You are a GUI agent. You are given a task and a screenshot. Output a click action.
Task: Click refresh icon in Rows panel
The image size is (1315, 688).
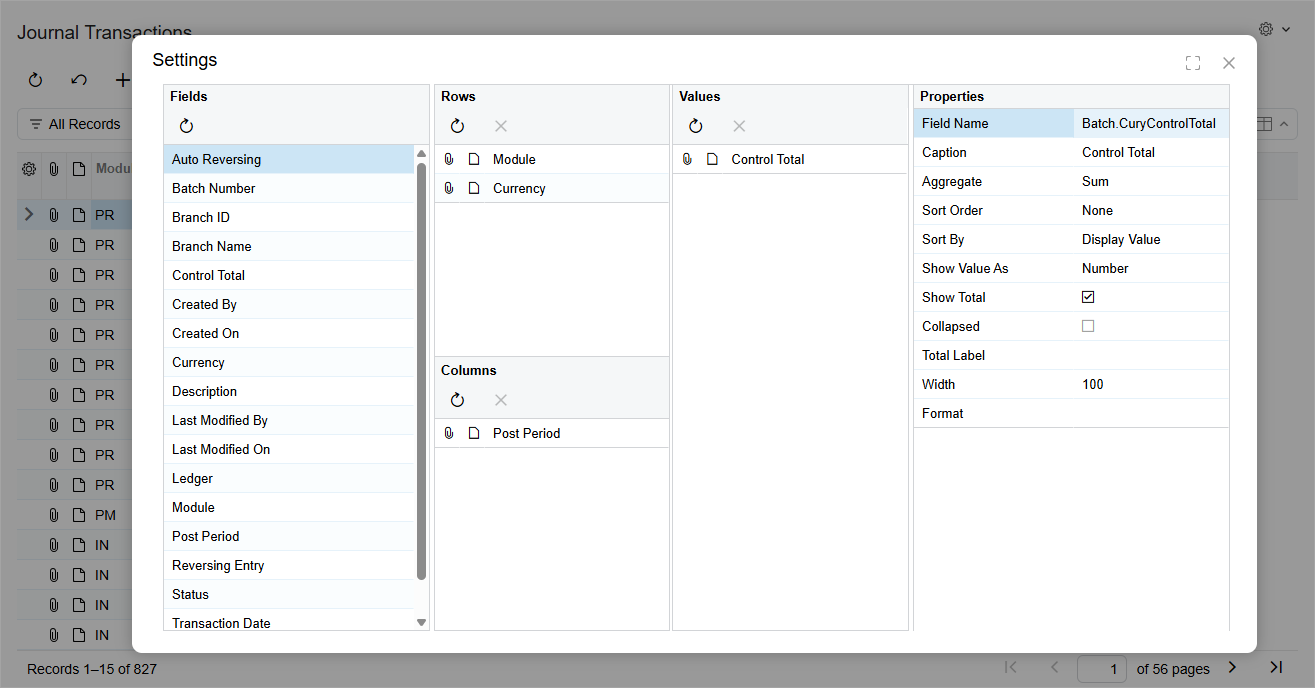point(457,126)
